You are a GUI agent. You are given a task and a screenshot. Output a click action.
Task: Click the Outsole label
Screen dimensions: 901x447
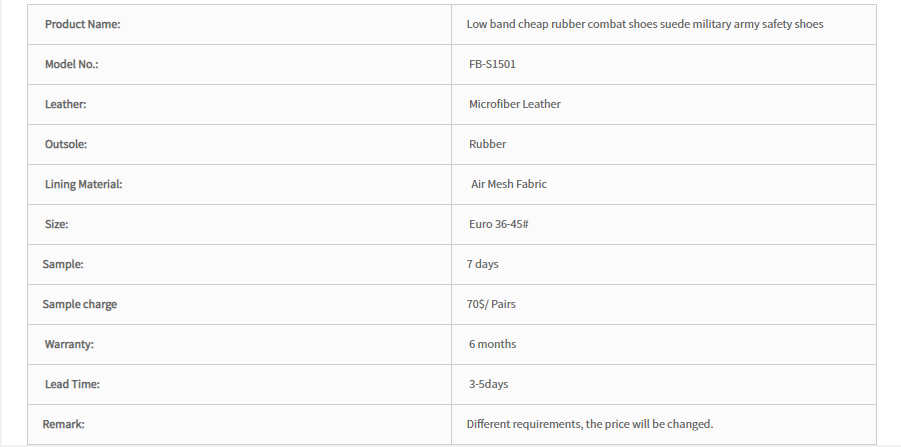(x=66, y=144)
